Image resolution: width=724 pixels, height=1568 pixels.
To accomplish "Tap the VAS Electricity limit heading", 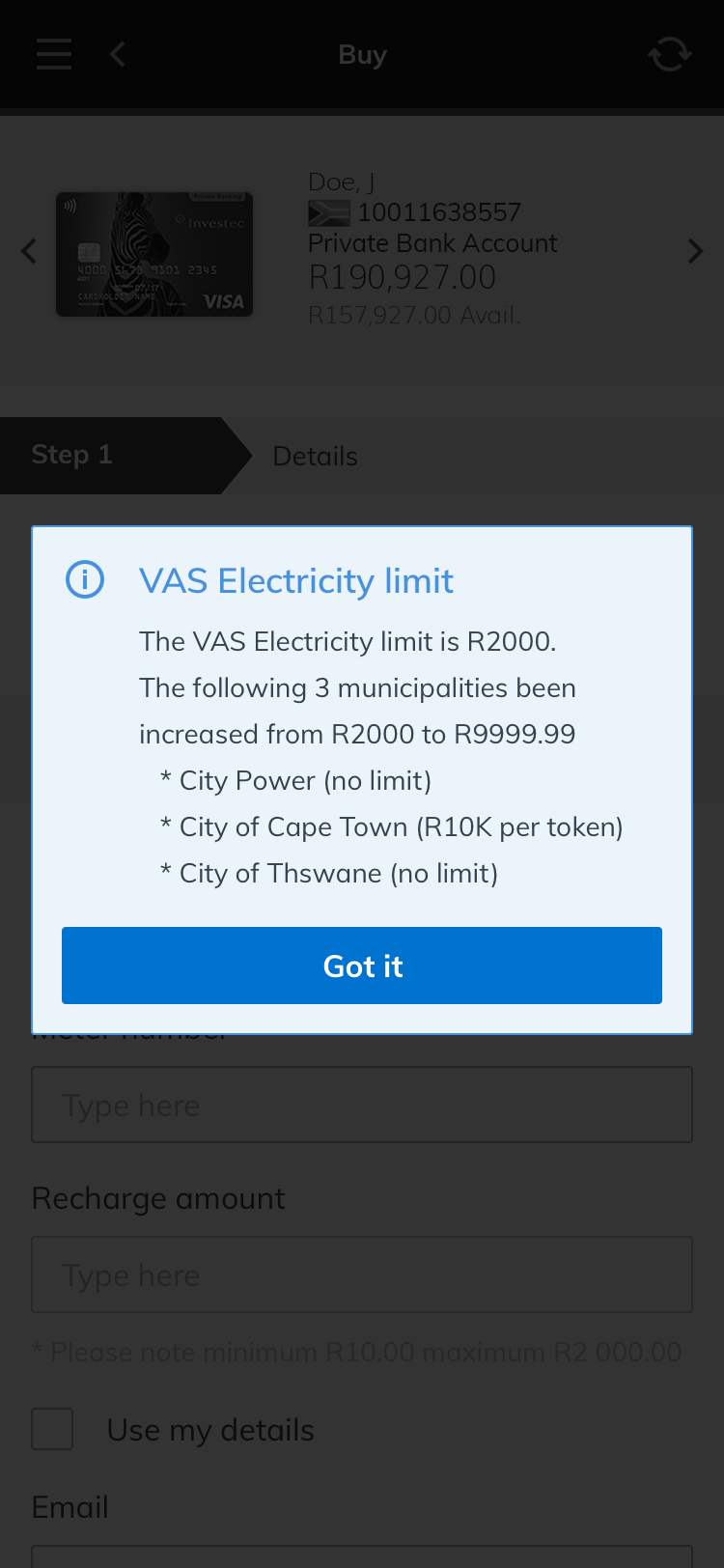I will pos(296,581).
